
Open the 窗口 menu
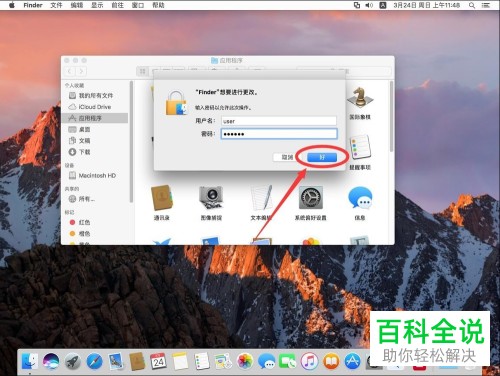(138, 5)
